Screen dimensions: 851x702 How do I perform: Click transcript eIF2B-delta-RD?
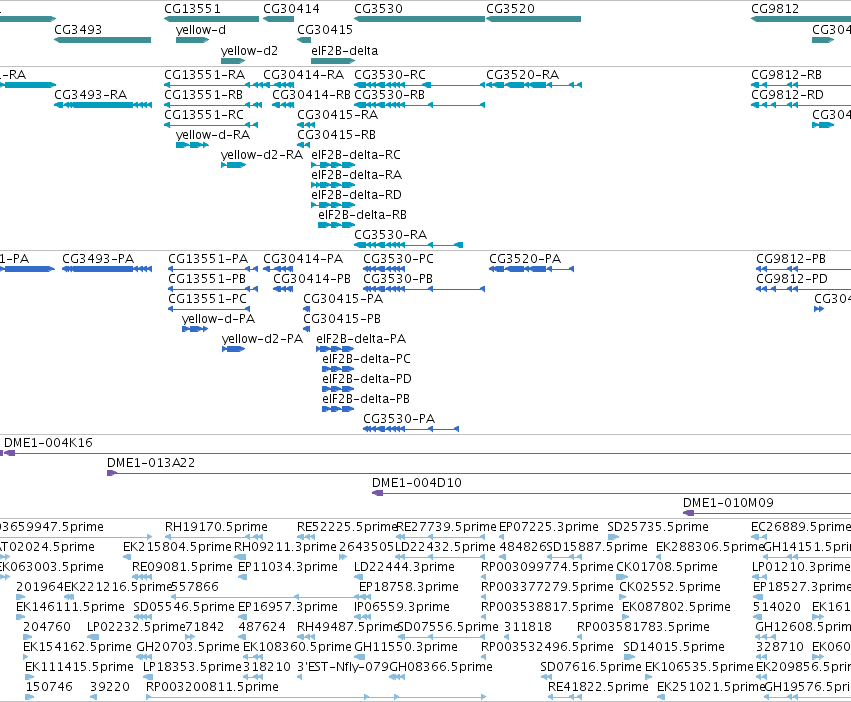pyautogui.click(x=357, y=195)
